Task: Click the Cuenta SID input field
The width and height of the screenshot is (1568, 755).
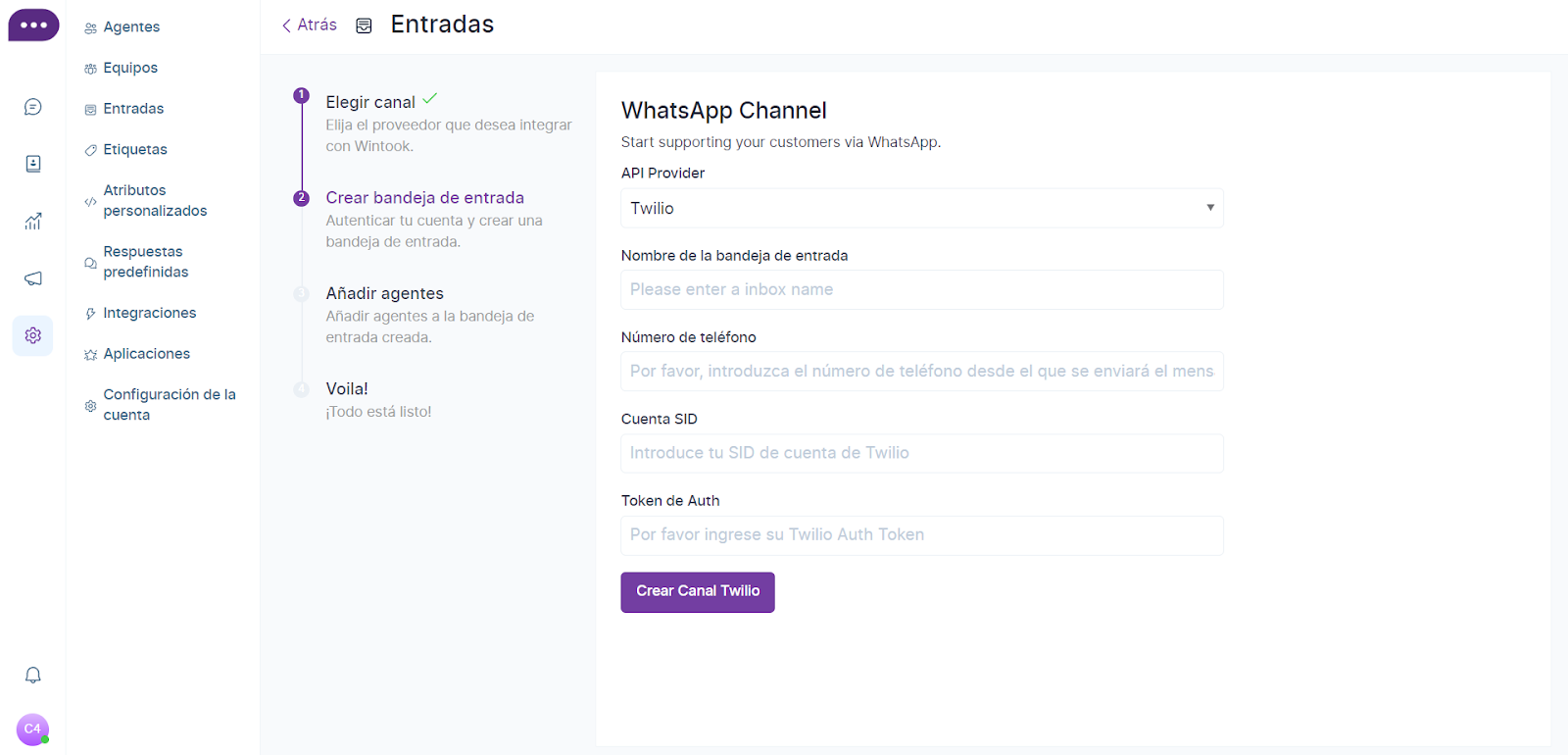Action: click(921, 453)
